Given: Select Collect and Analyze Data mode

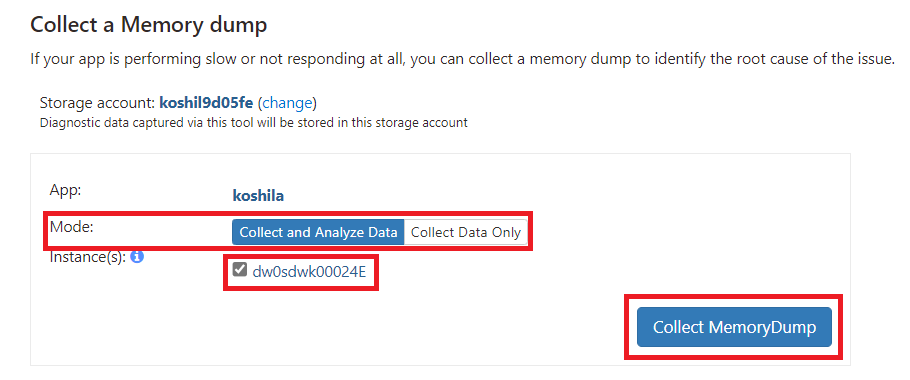Looking at the screenshot, I should click(x=318, y=232).
